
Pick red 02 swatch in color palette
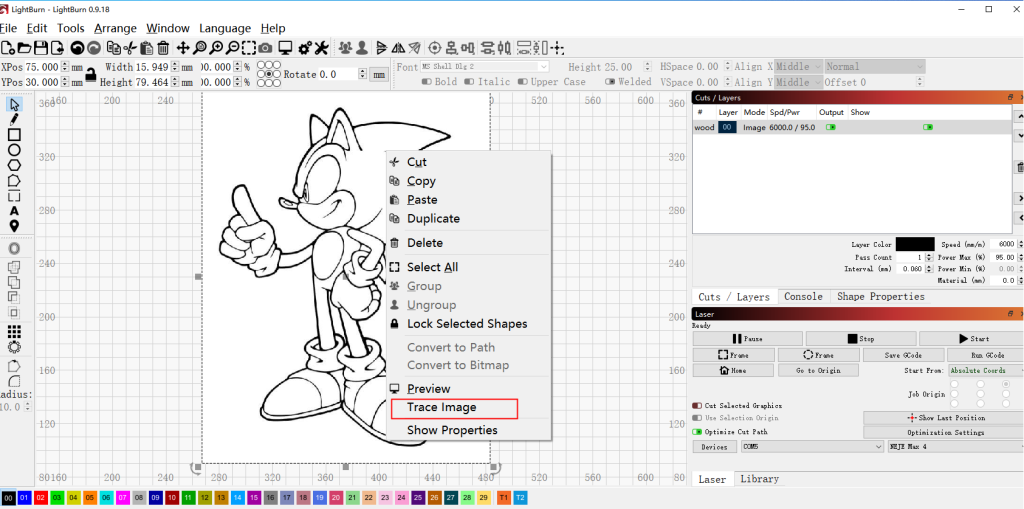(40, 498)
